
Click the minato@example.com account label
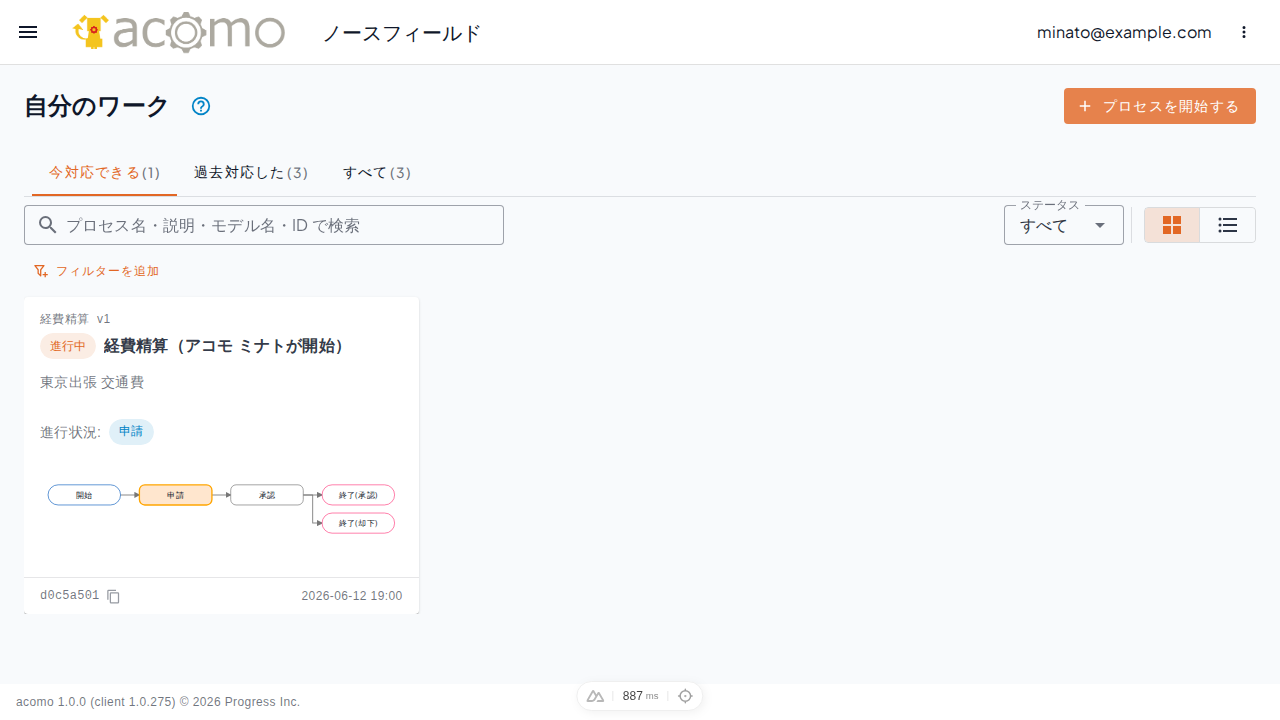point(1124,32)
